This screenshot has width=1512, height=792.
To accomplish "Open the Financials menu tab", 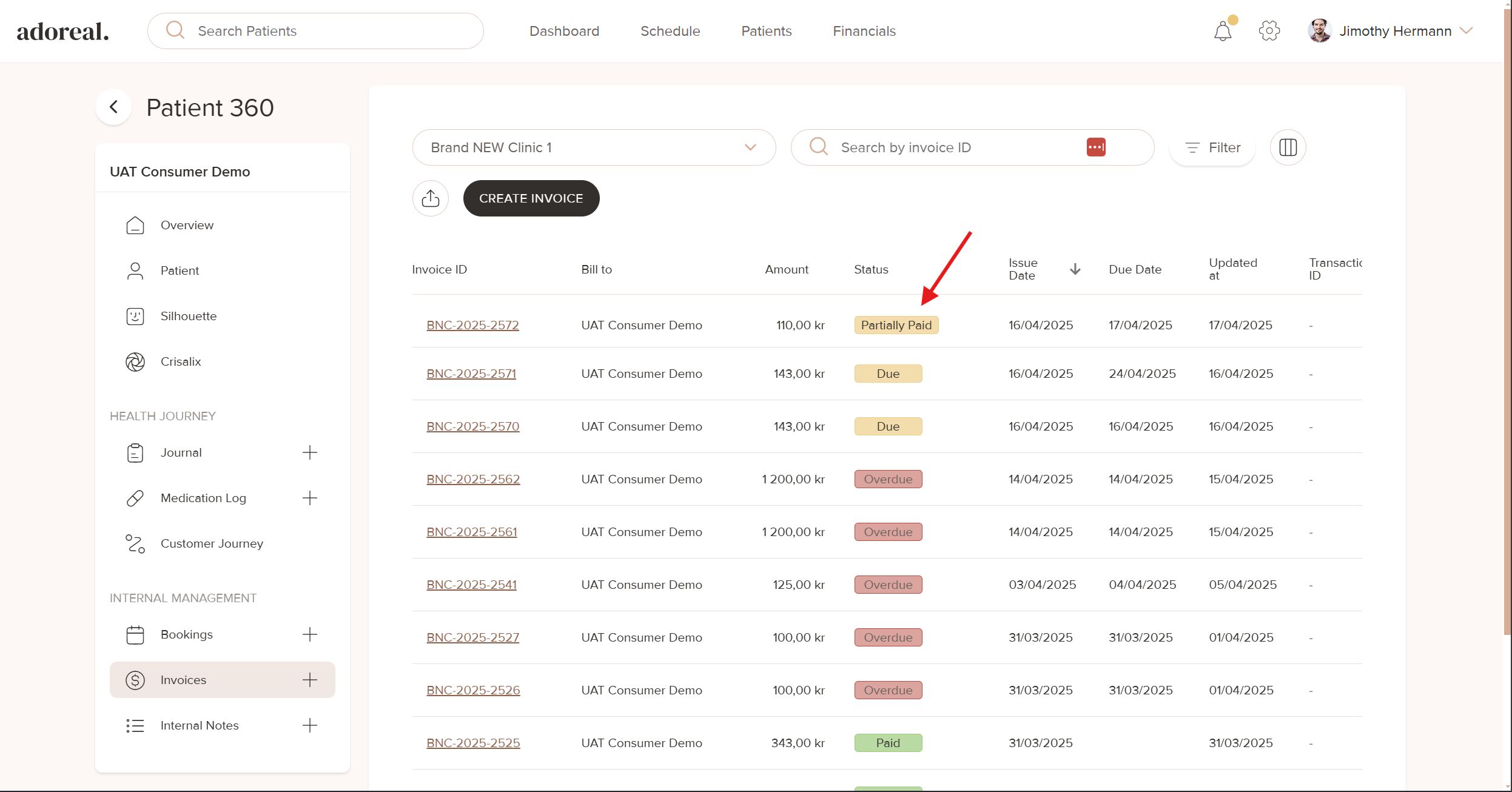I will coord(864,31).
